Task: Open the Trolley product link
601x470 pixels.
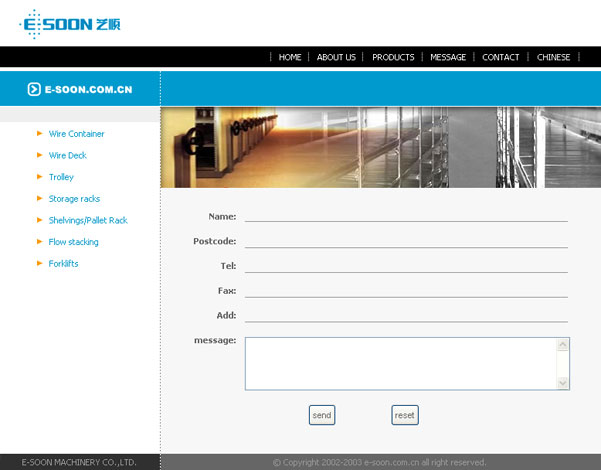Action: click(x=61, y=177)
